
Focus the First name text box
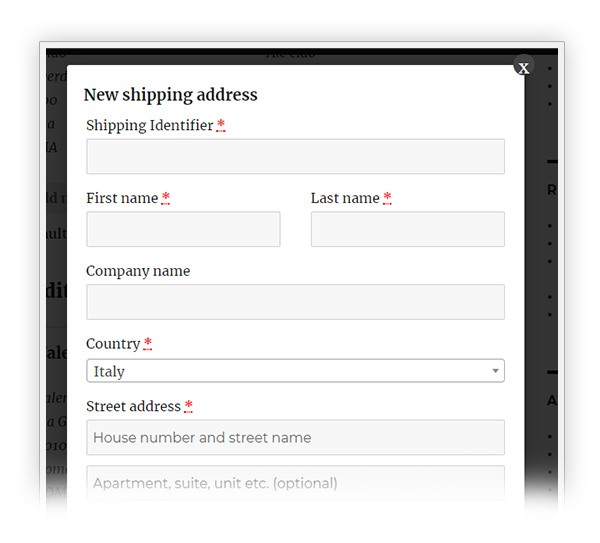coord(183,229)
